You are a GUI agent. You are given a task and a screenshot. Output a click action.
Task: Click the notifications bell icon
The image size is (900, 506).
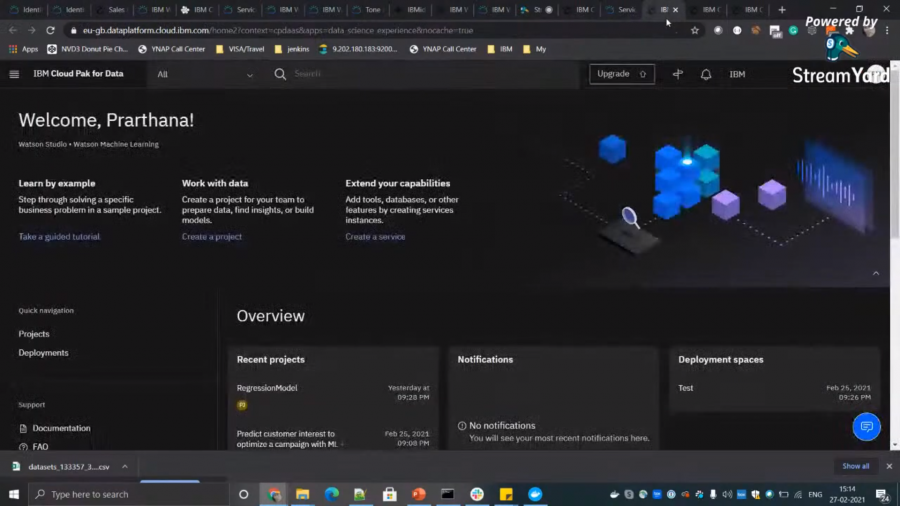click(x=706, y=74)
